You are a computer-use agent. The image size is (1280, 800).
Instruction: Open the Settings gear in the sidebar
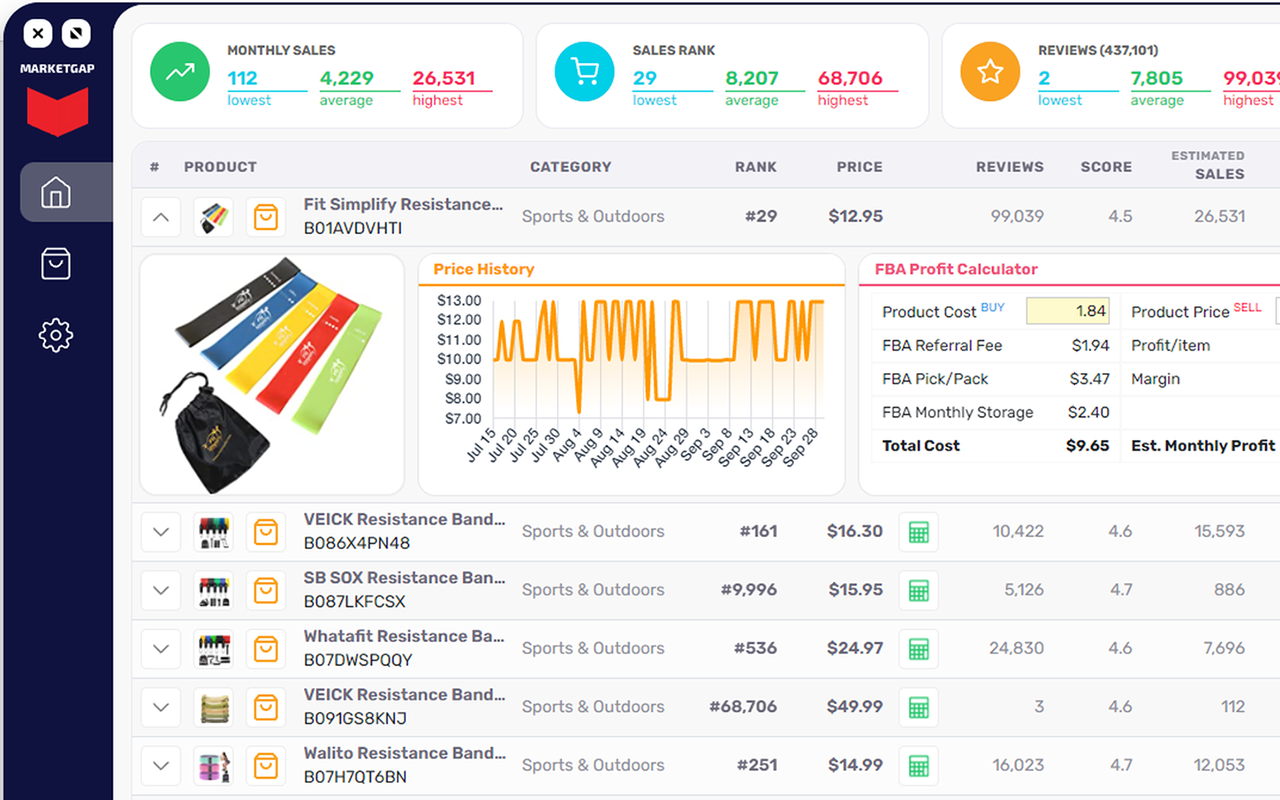tap(55, 335)
